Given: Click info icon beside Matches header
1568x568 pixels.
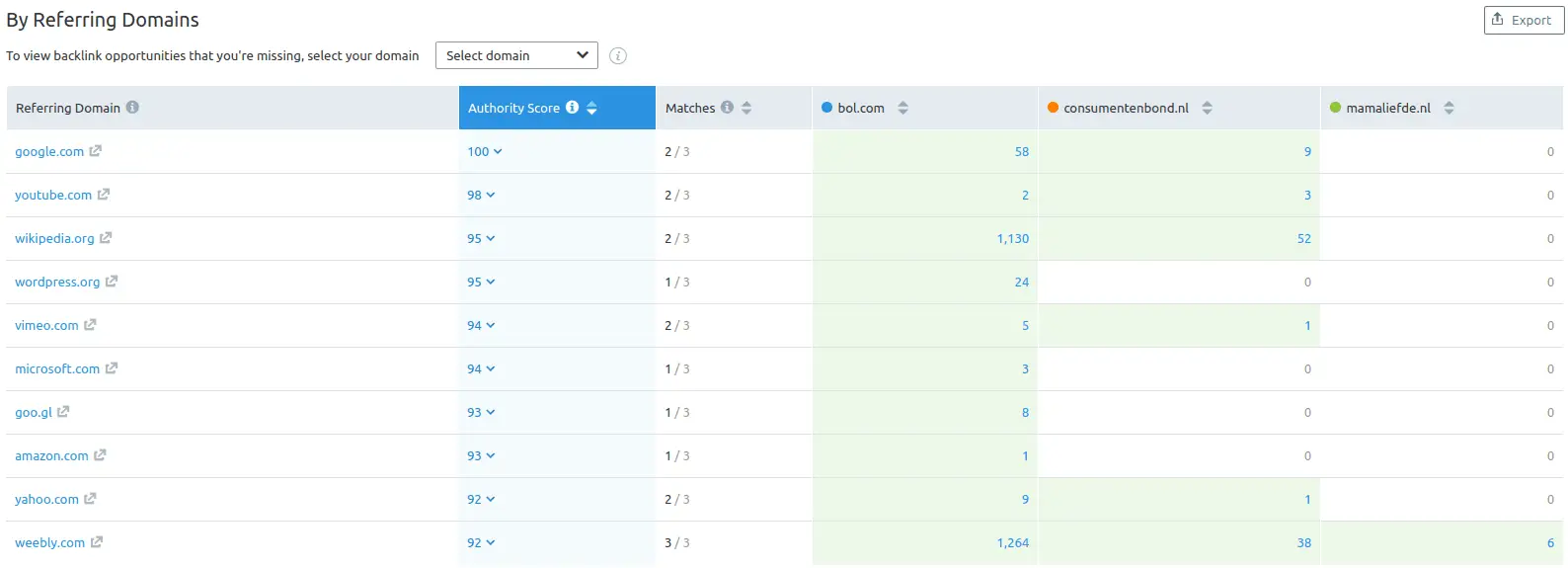Looking at the screenshot, I should (x=727, y=108).
